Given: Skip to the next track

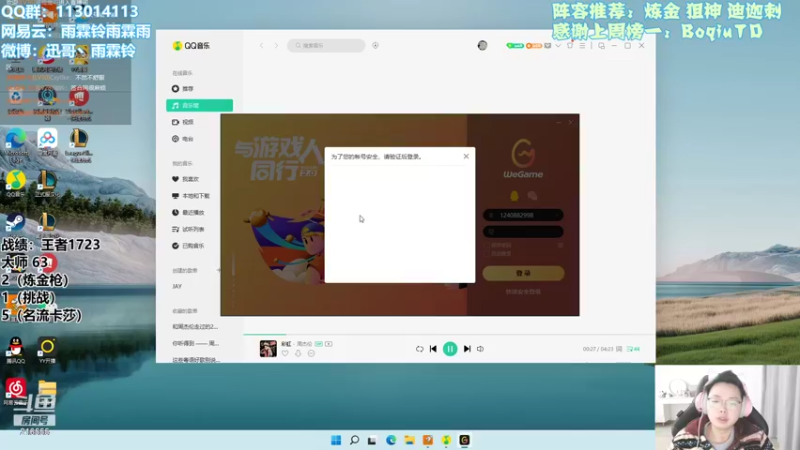Looking at the screenshot, I should [467, 349].
